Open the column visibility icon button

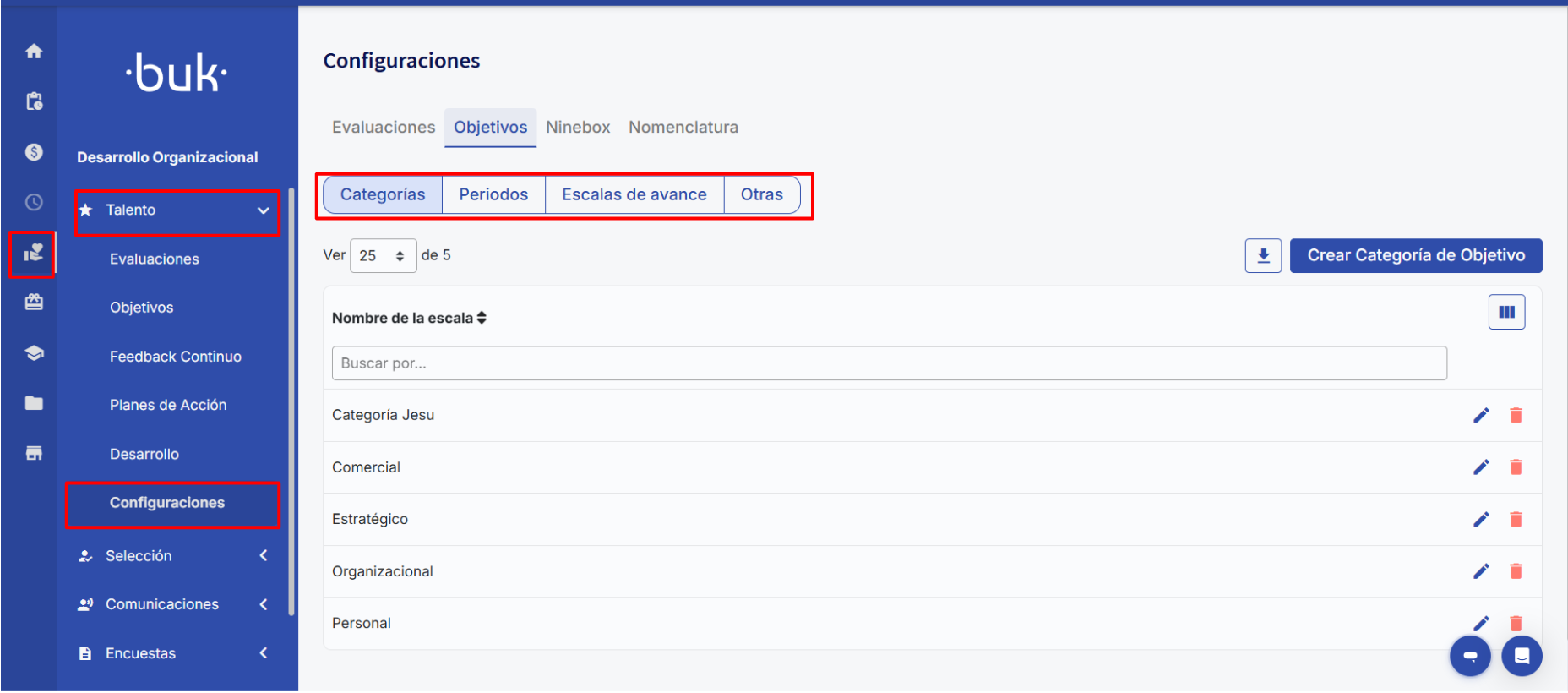click(1506, 313)
